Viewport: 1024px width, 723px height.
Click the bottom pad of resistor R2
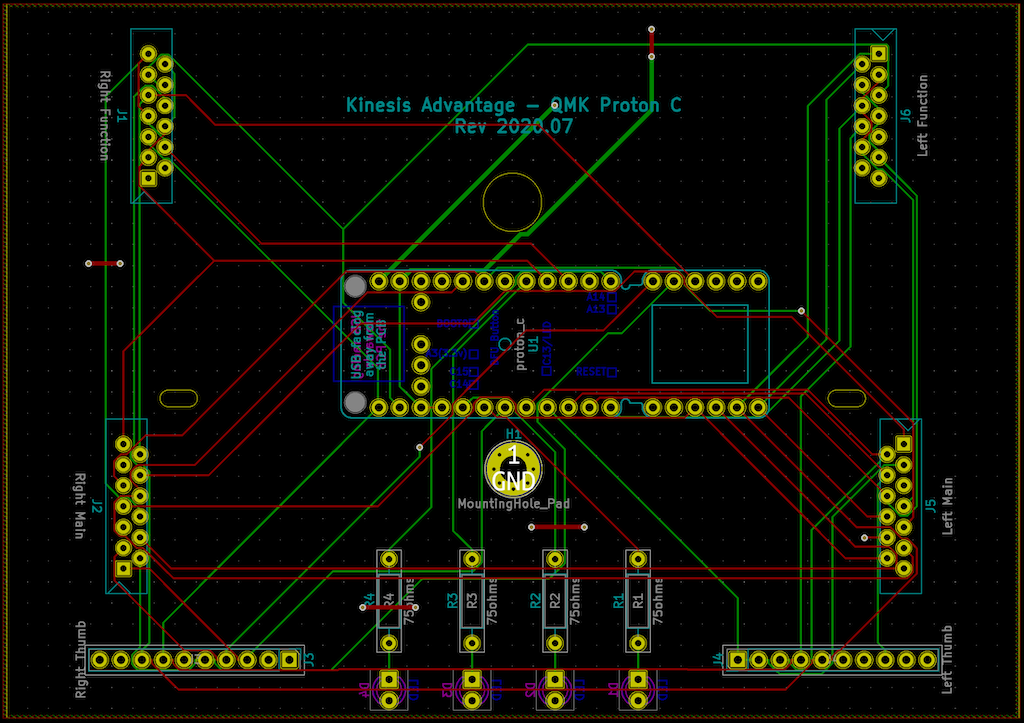click(555, 643)
